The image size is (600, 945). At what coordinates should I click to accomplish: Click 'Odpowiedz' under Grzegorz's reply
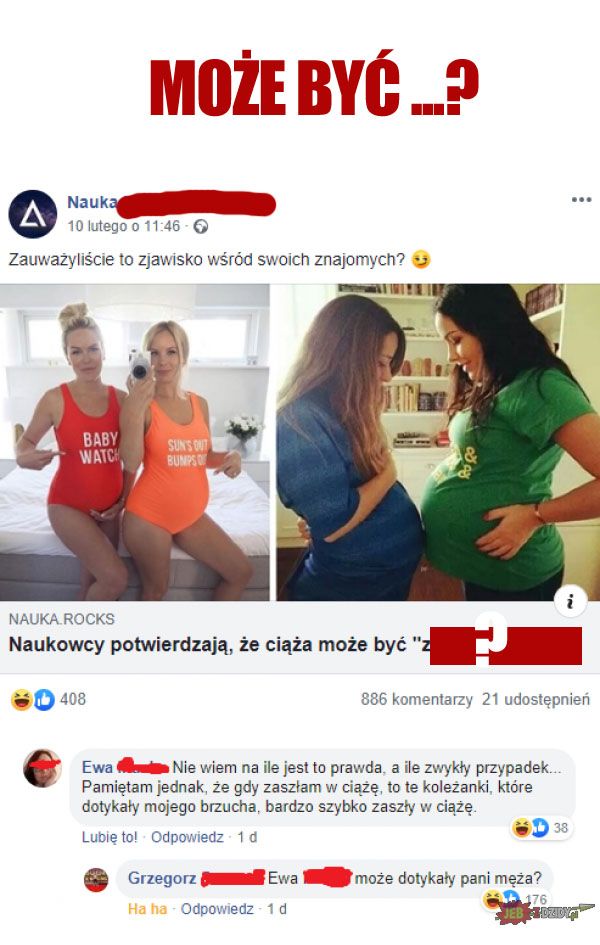tap(217, 909)
